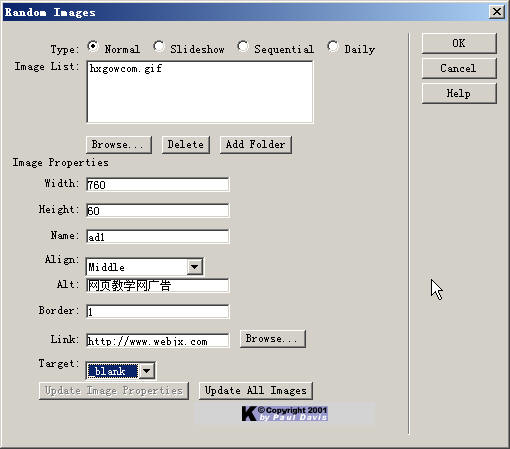Click the Add Folder button

(x=256, y=145)
